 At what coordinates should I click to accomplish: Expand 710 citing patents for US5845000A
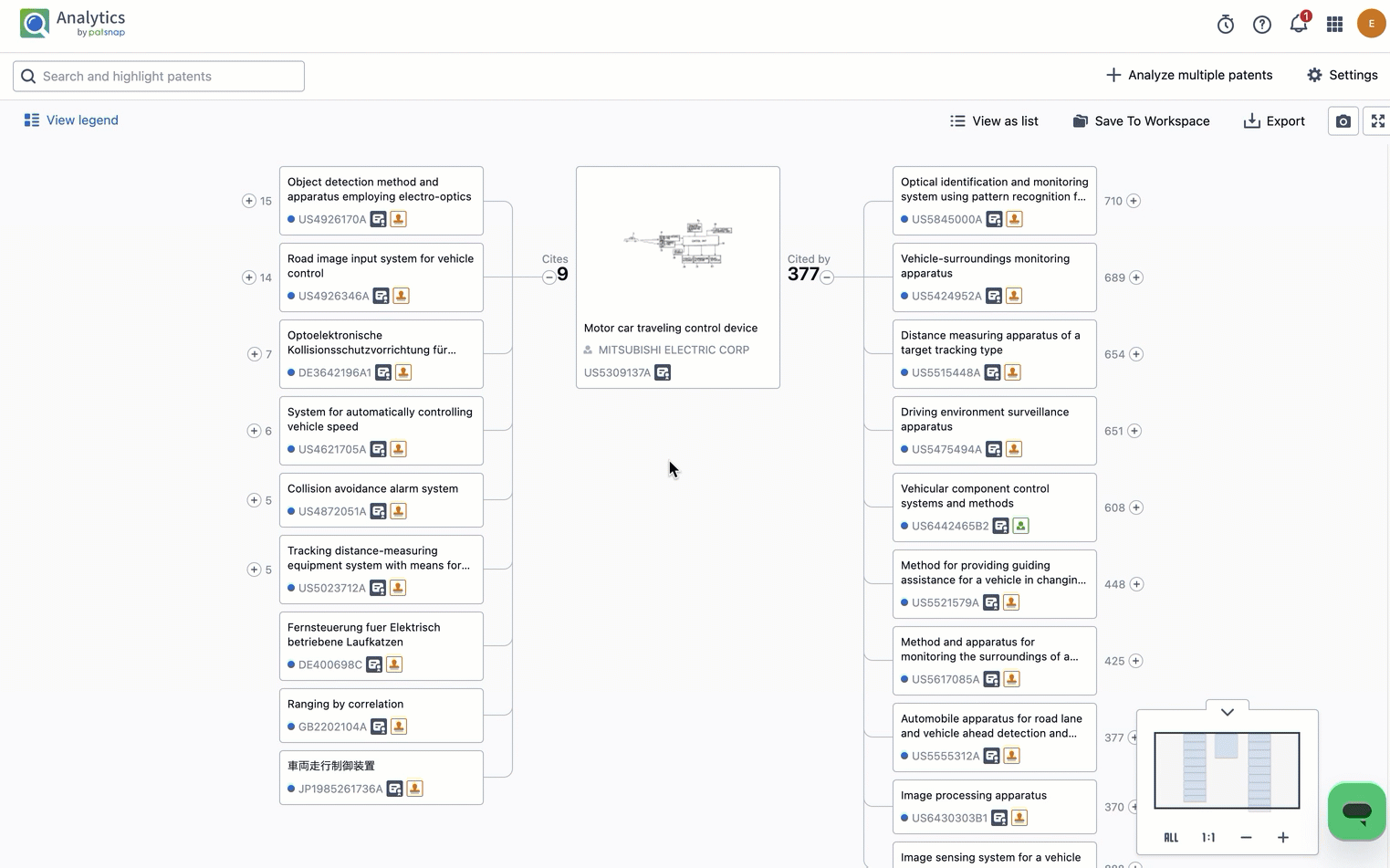pos(1134,201)
